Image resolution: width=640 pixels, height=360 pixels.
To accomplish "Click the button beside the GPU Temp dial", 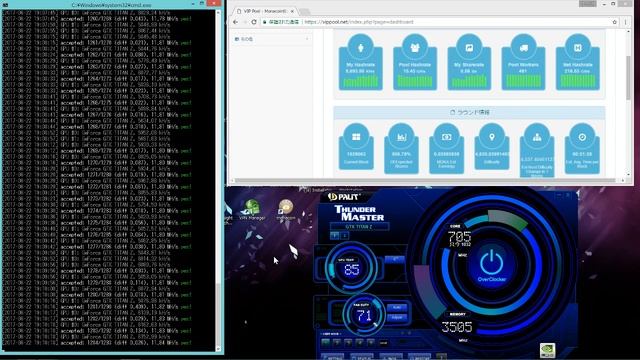I will click(394, 260).
